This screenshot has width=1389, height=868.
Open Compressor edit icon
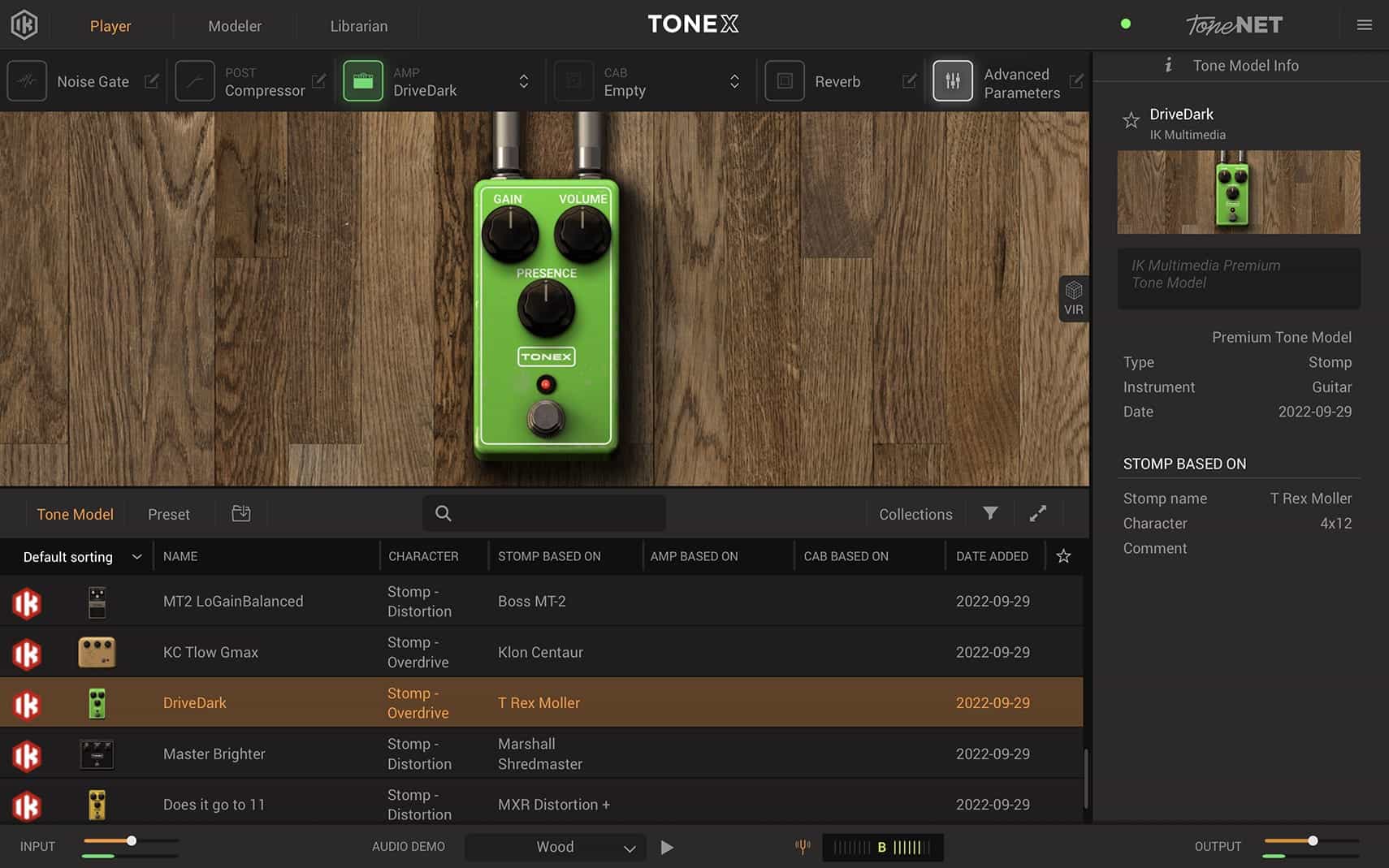[x=319, y=81]
